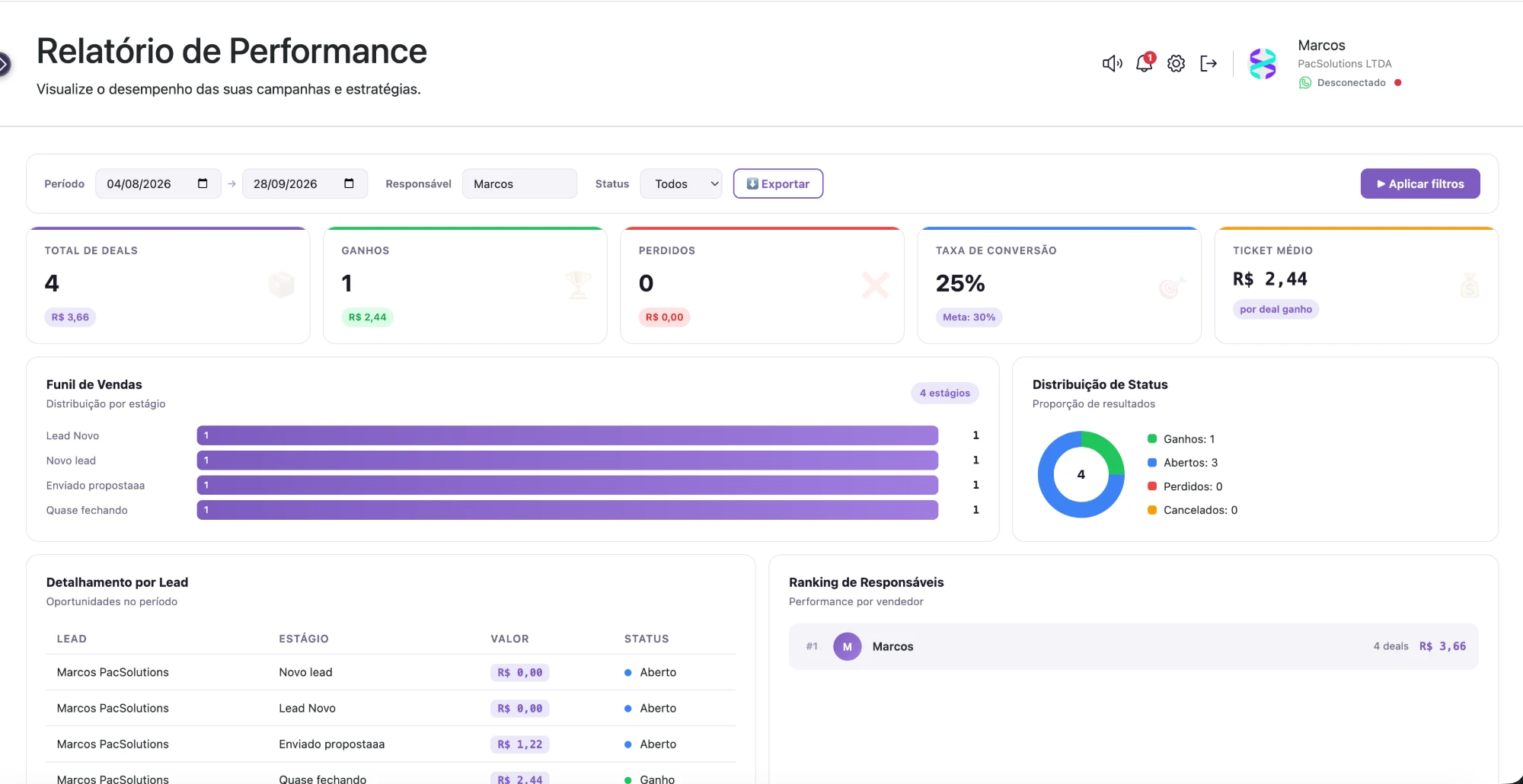Click the trophy icon in Ganhos card

[579, 285]
